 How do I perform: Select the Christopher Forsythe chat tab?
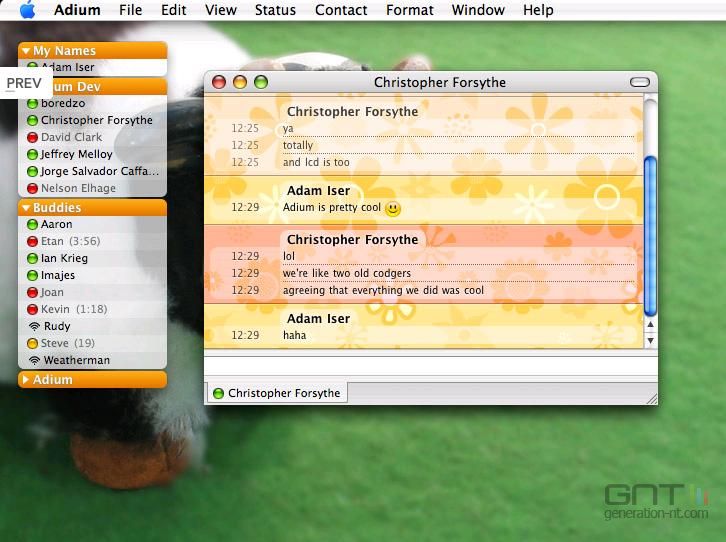point(276,393)
